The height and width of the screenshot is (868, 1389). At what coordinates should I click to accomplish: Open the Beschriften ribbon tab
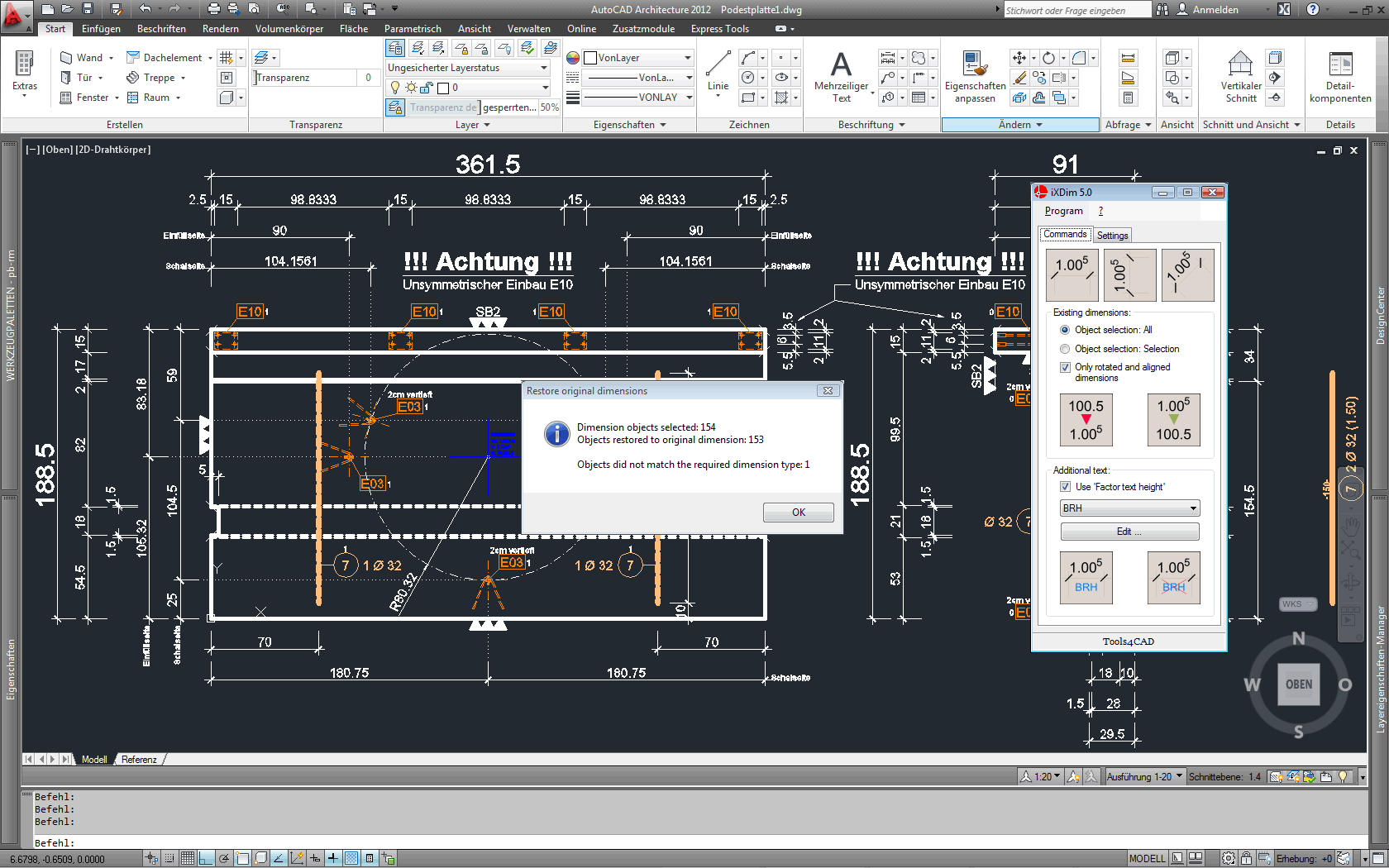(x=161, y=29)
